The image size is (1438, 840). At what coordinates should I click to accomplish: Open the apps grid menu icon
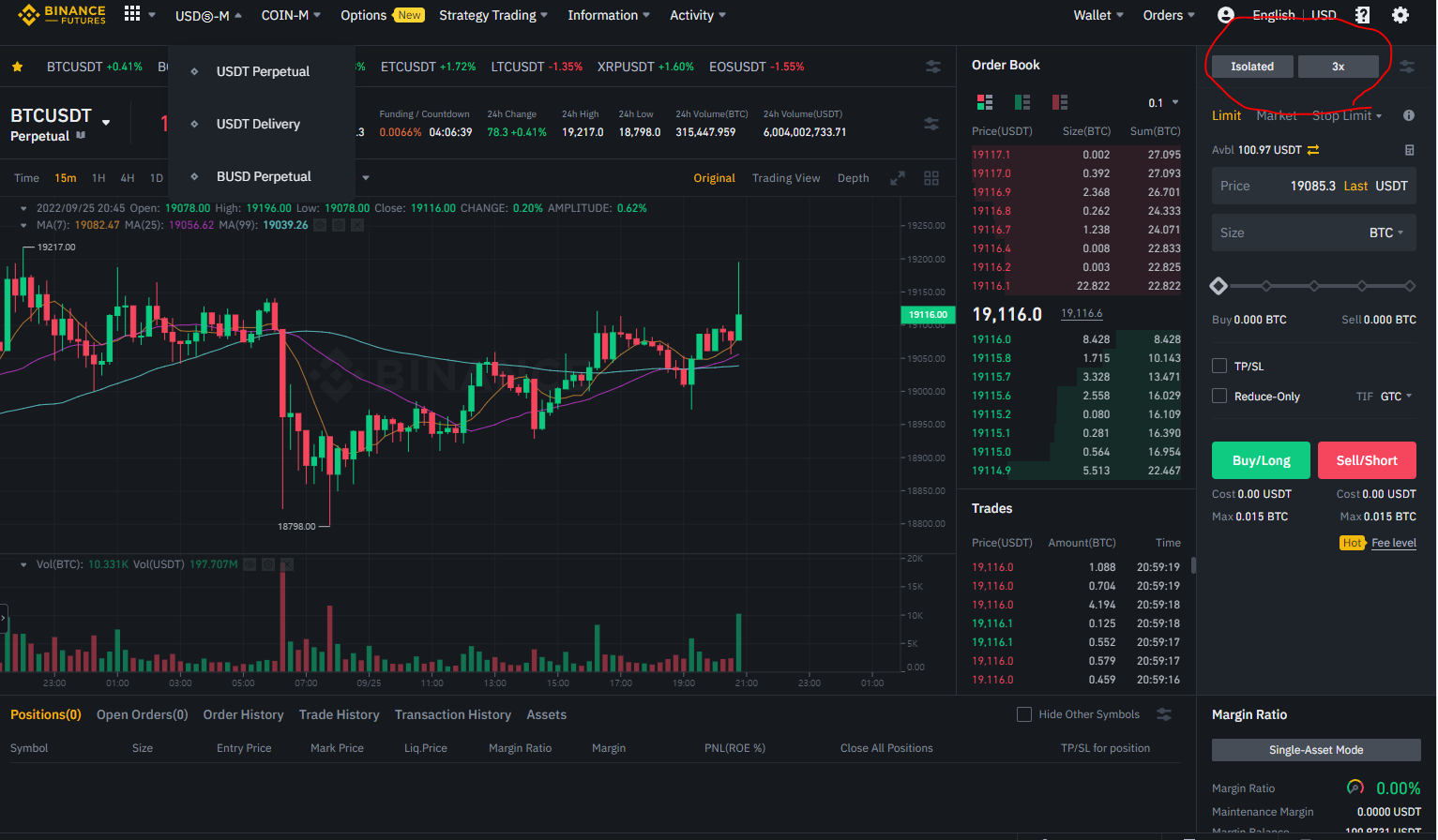pyautogui.click(x=132, y=13)
